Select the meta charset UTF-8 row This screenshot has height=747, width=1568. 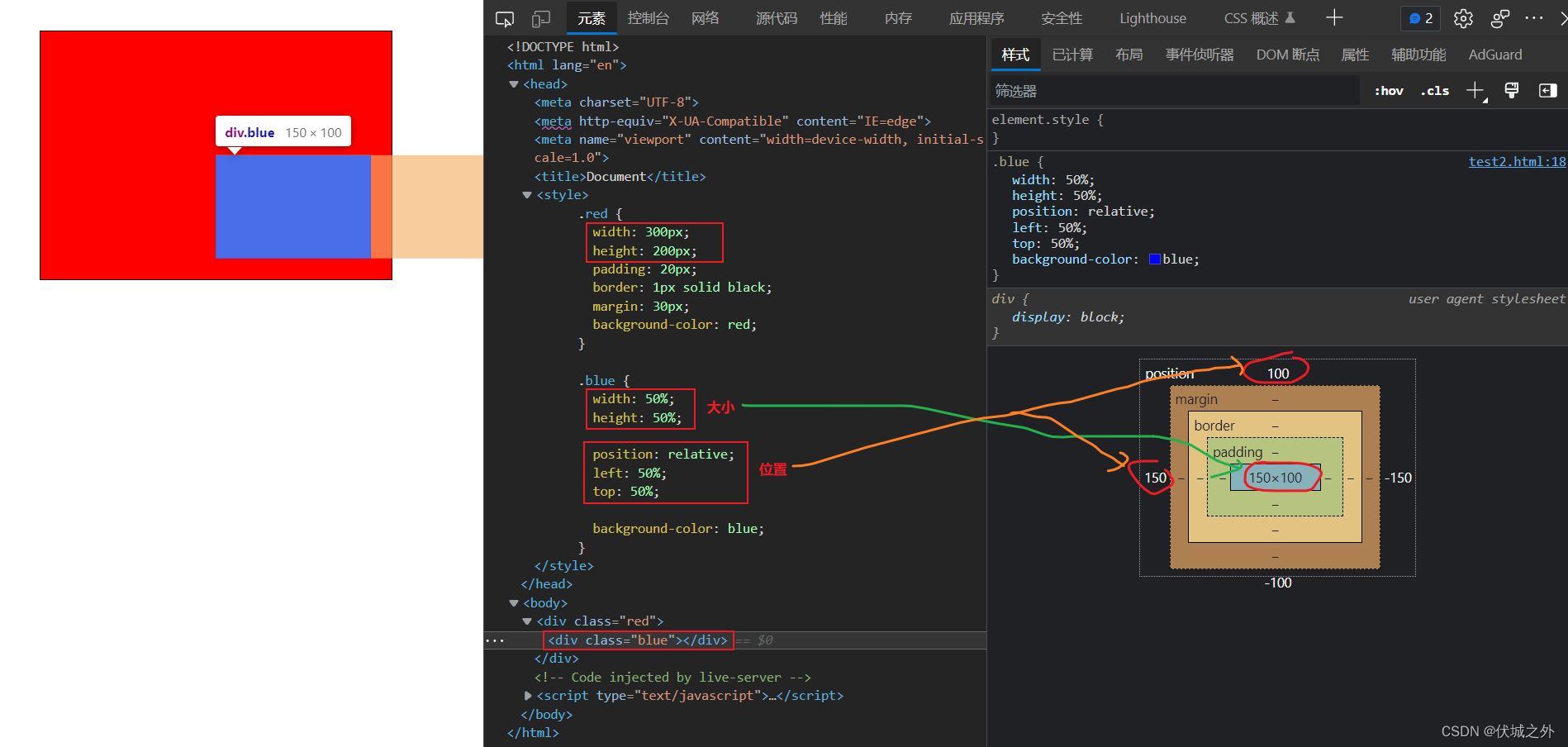616,102
